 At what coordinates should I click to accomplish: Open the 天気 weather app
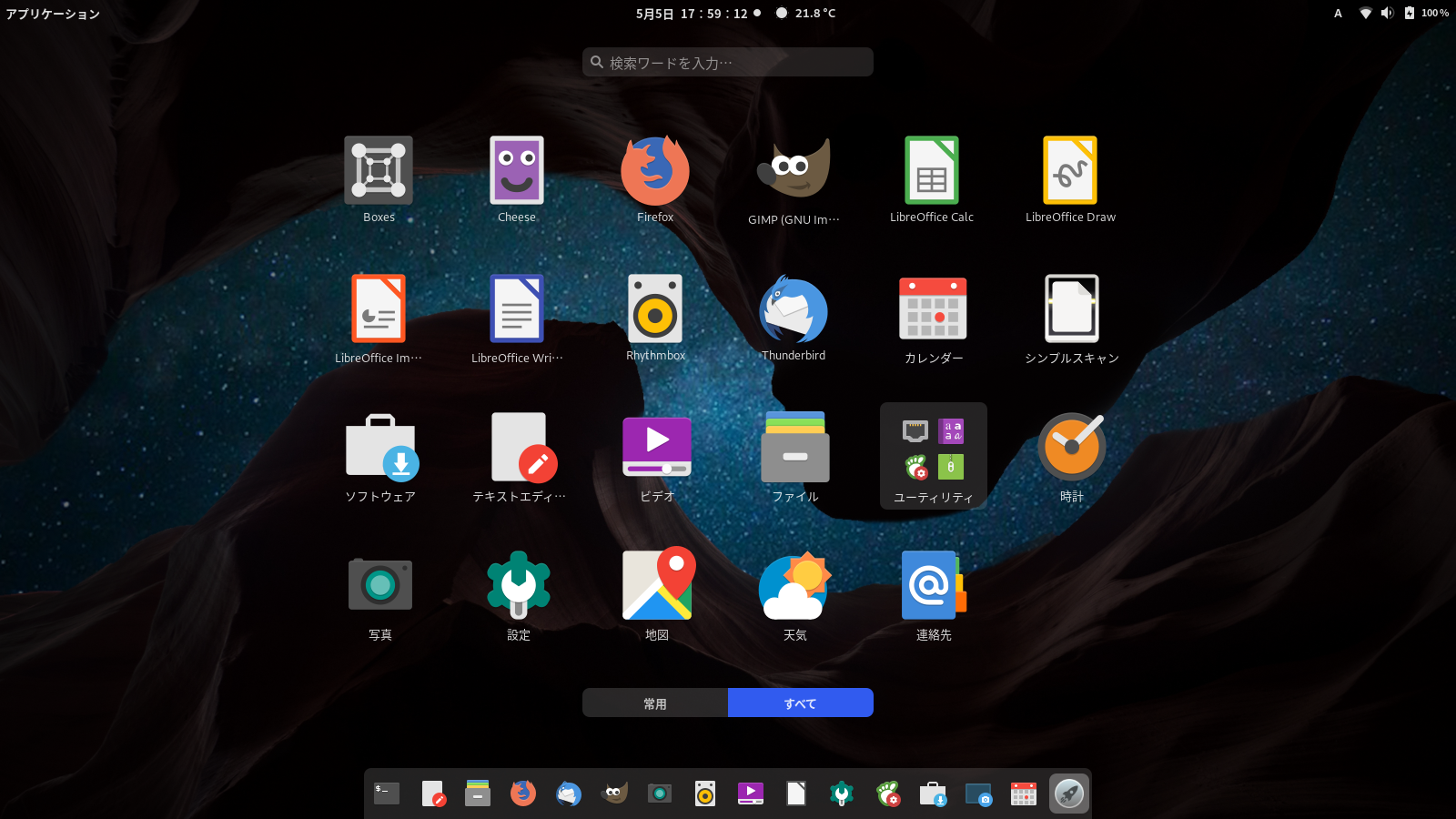pyautogui.click(x=794, y=585)
